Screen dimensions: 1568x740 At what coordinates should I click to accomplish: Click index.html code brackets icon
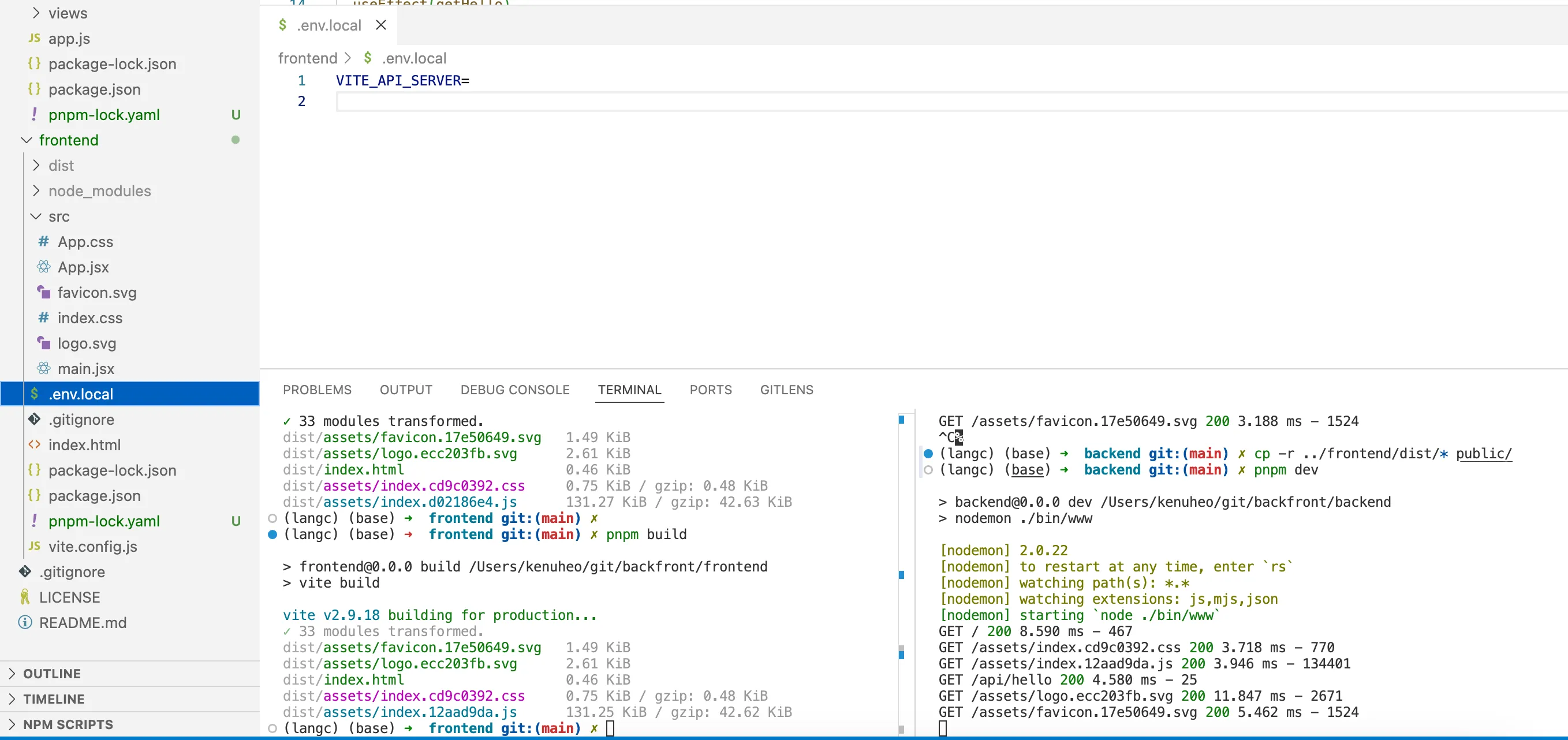[x=35, y=445]
